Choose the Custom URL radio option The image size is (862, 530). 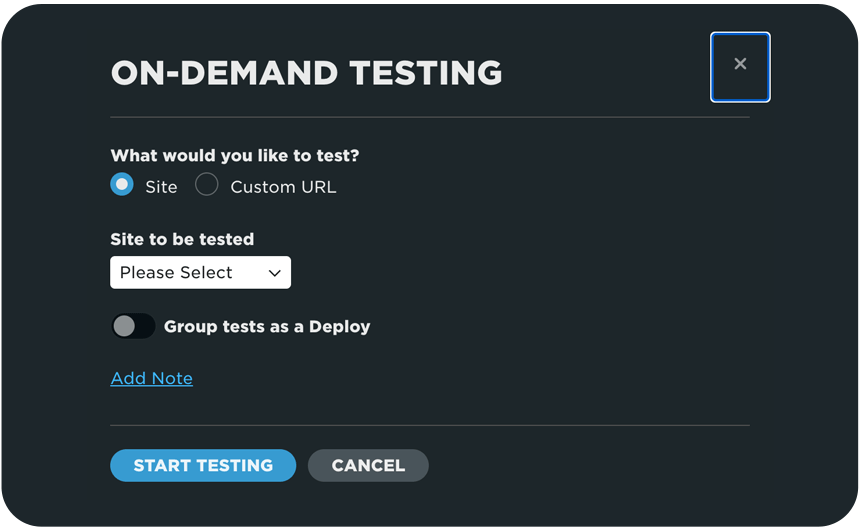coord(207,185)
